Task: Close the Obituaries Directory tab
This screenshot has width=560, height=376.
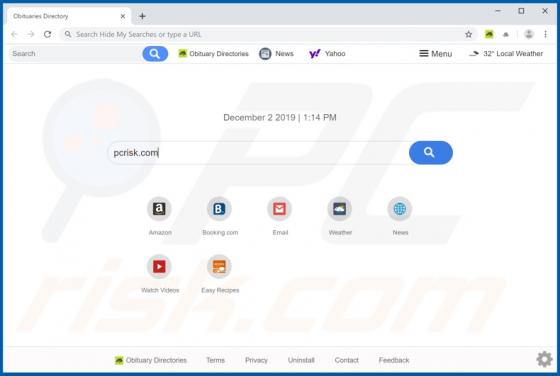Action: (122, 16)
